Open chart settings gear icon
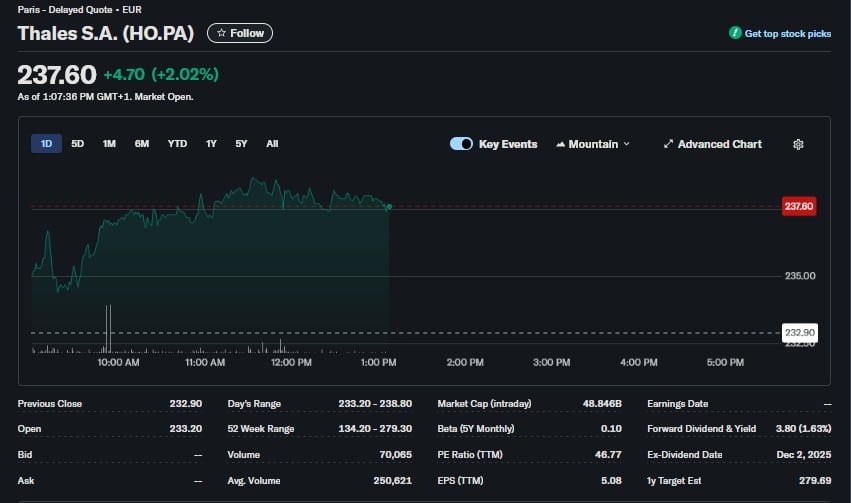851x503 pixels. pos(798,144)
